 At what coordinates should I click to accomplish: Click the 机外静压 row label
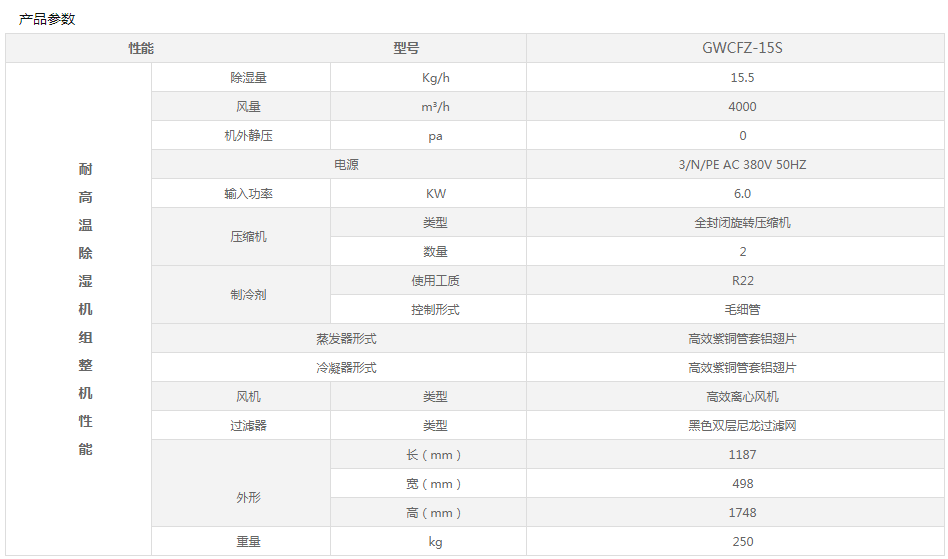point(248,136)
